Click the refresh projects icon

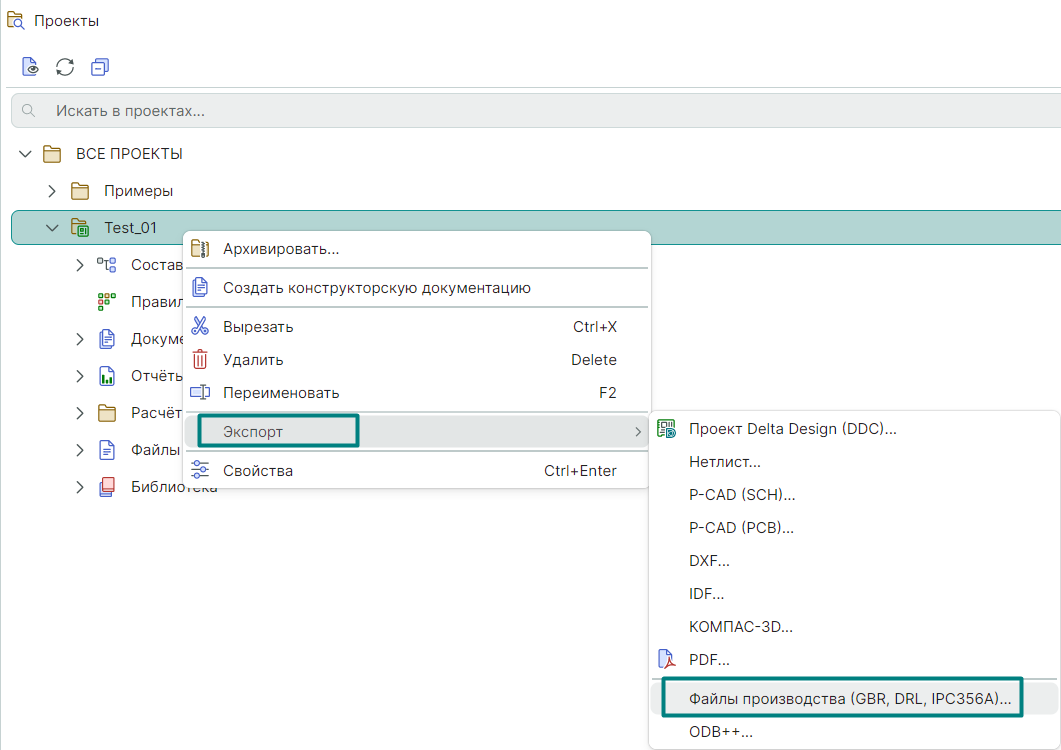click(65, 67)
